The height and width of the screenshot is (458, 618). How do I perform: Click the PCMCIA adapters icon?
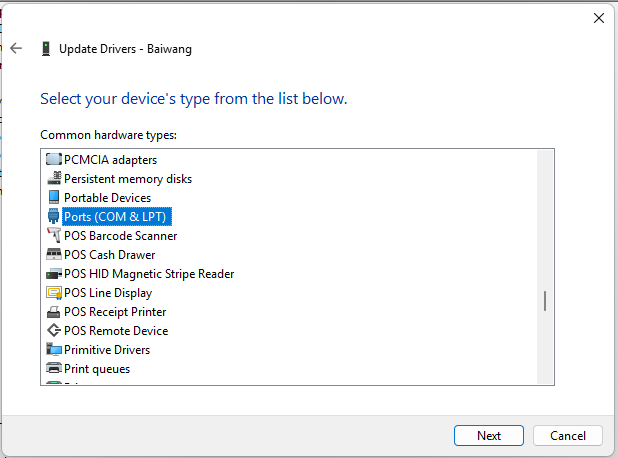(54, 160)
